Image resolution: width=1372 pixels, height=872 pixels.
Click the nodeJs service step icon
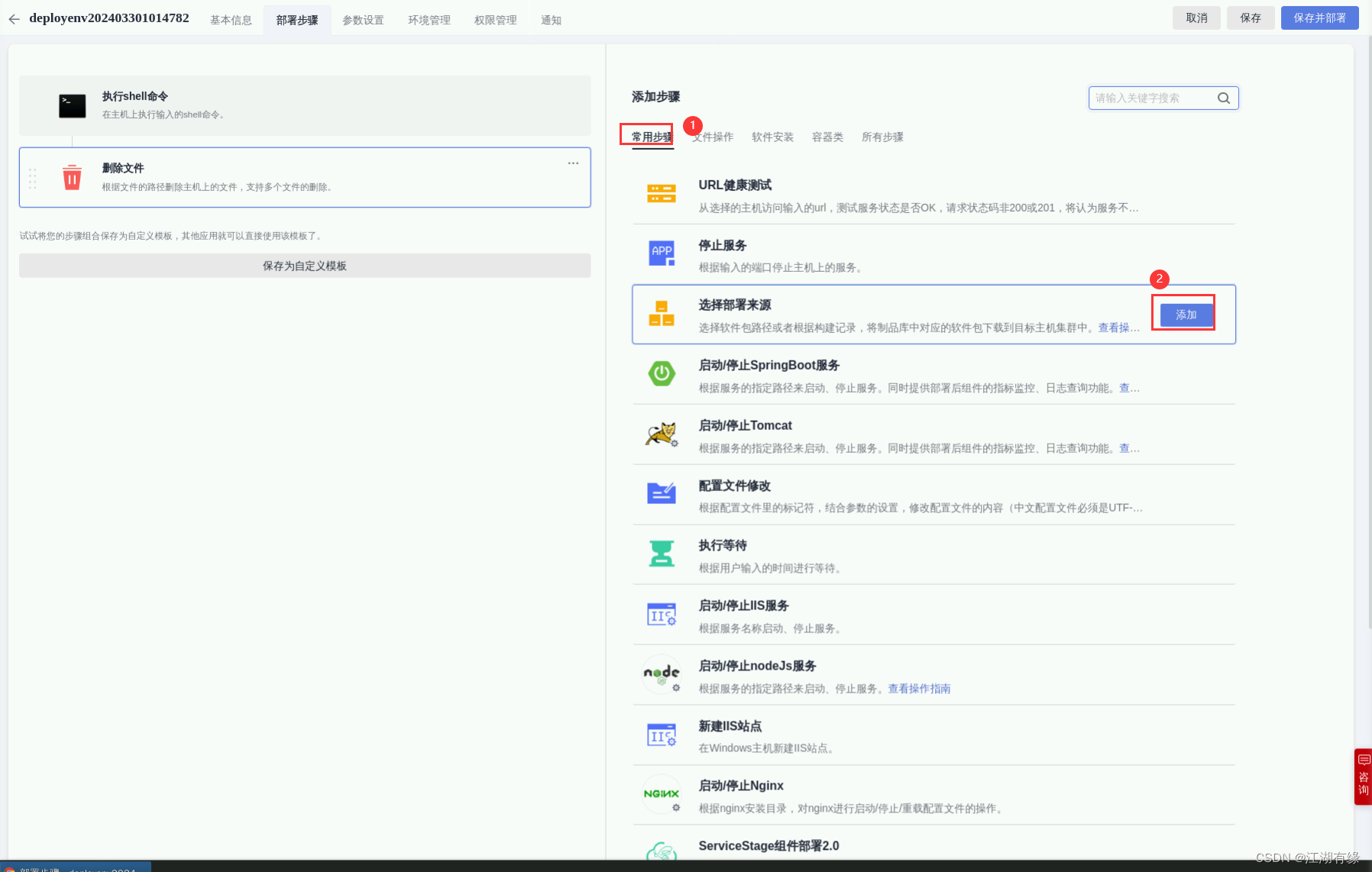click(x=662, y=674)
